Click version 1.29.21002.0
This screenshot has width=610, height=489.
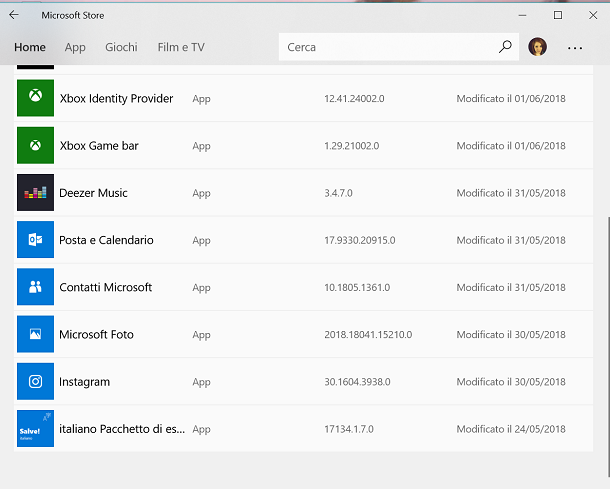click(352, 146)
